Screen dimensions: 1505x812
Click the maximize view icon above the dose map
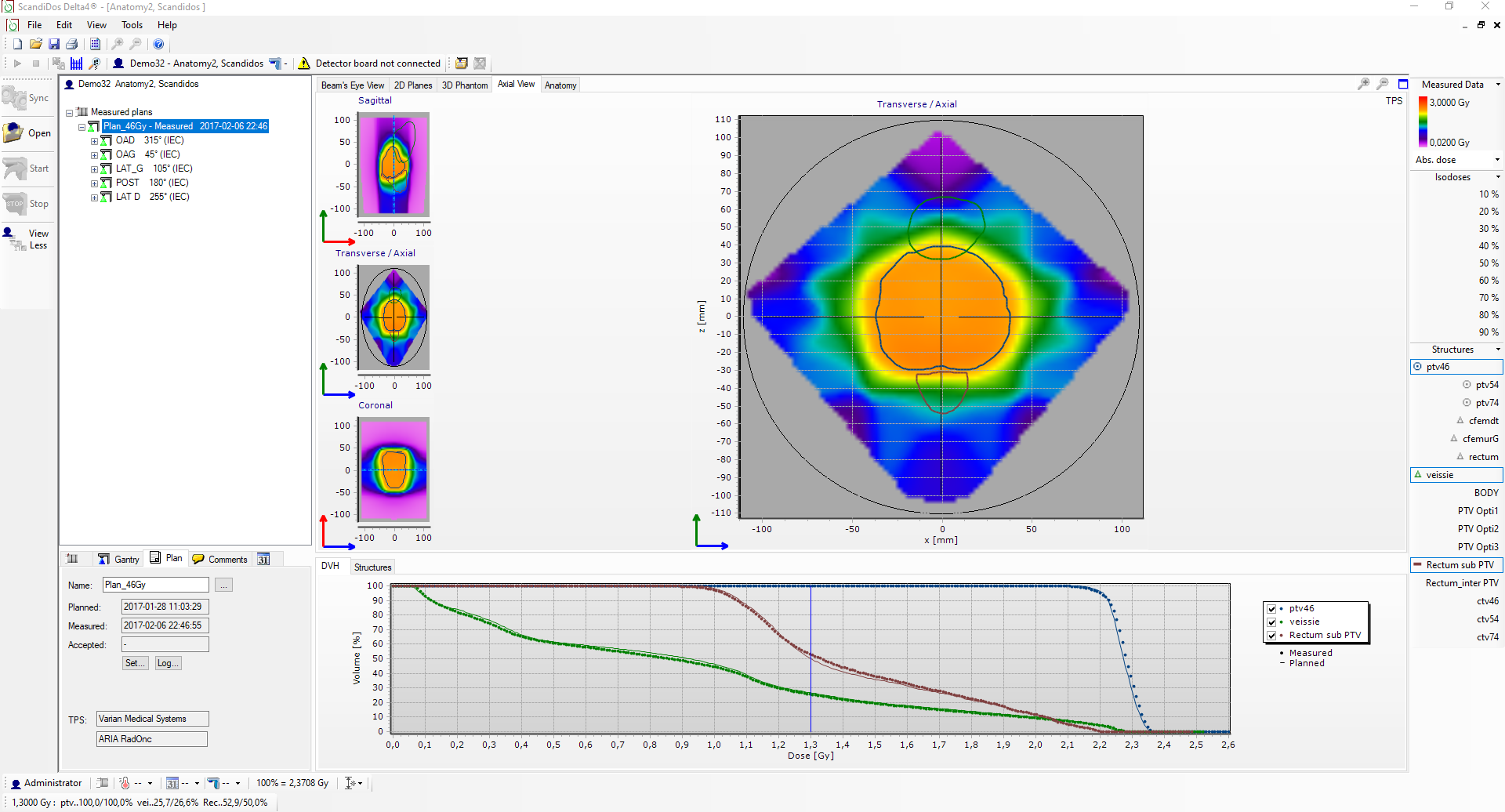(x=1403, y=84)
